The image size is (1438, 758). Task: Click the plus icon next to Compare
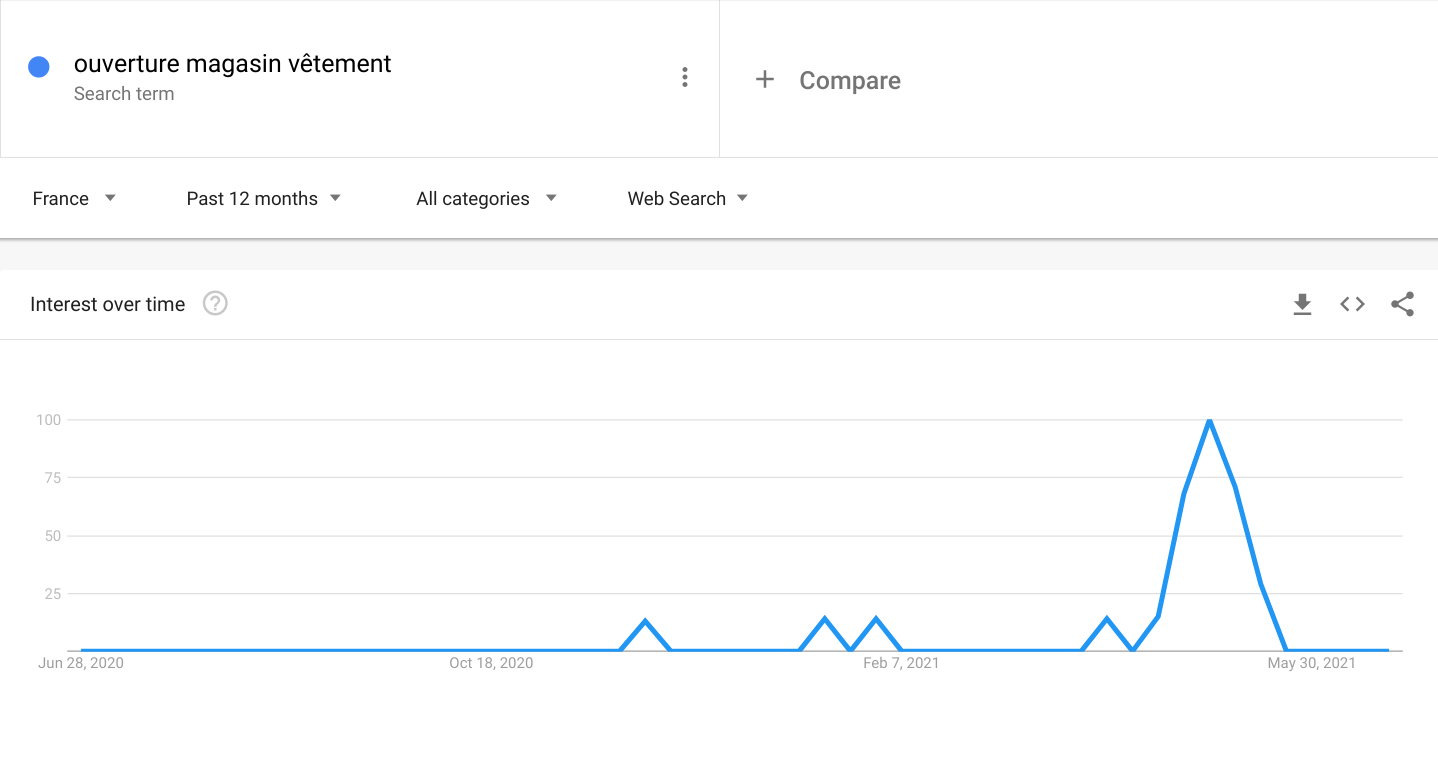(765, 79)
